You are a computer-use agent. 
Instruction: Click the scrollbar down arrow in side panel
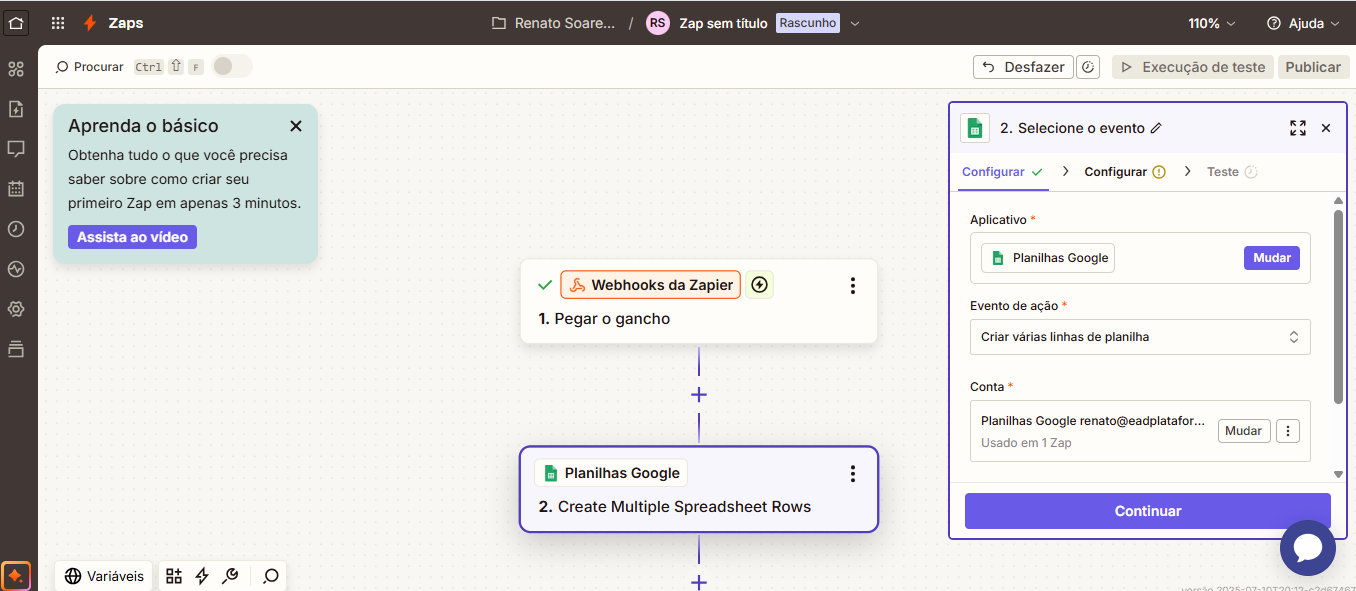1339,474
